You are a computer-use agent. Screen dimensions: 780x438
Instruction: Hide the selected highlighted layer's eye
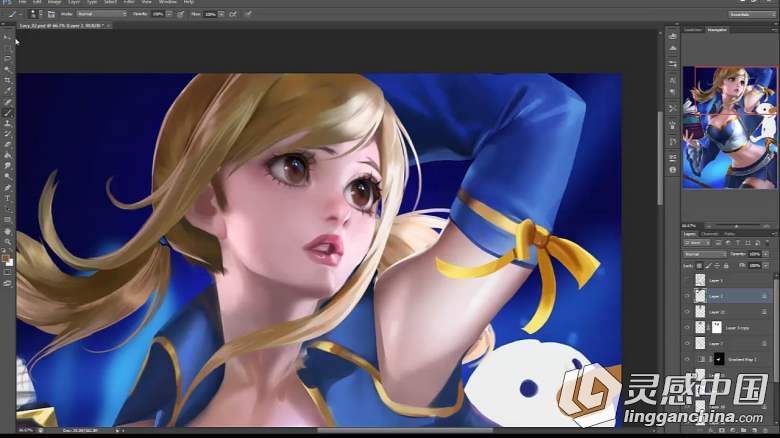(x=687, y=296)
